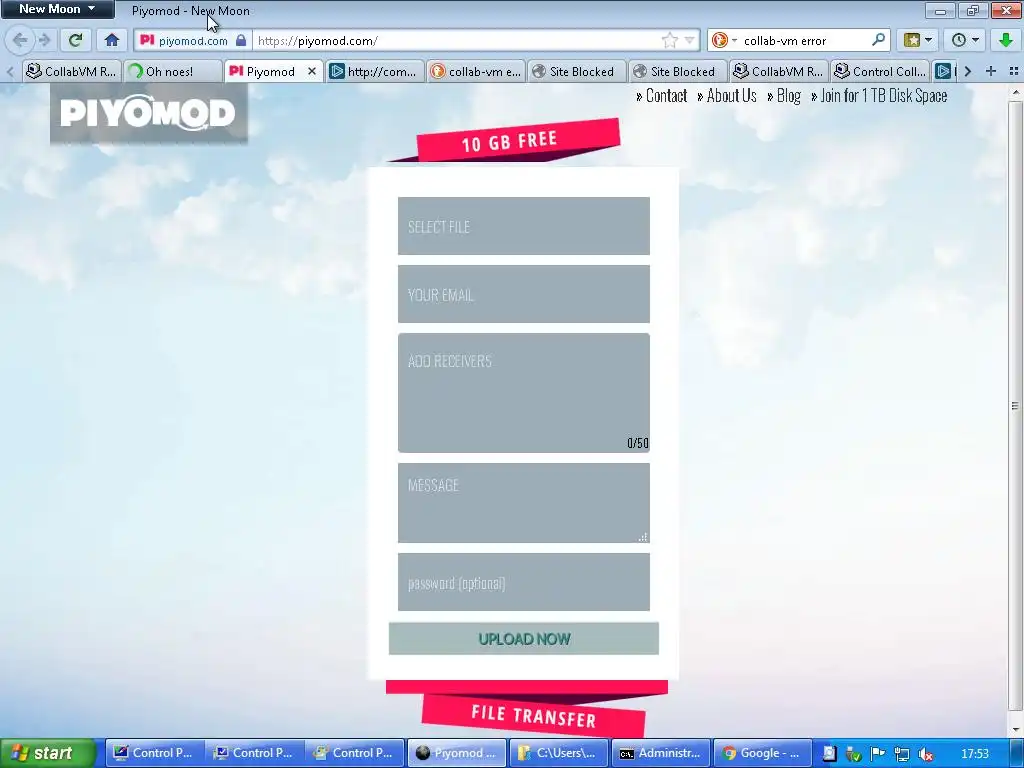Image resolution: width=1024 pixels, height=768 pixels.
Task: Bookmark this page with the star icon
Action: click(x=669, y=40)
